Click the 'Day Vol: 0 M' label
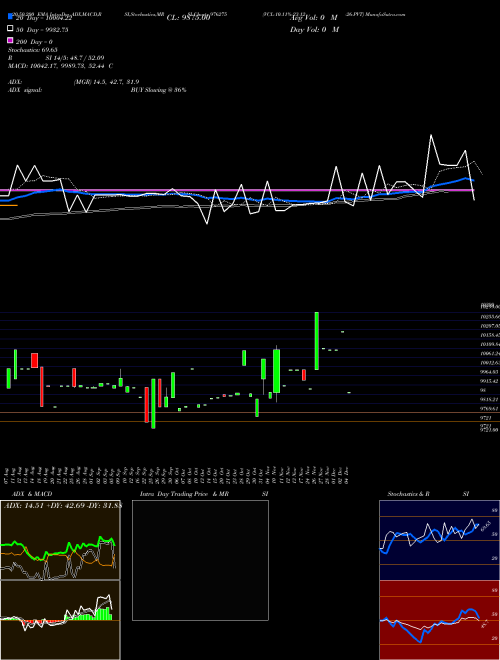This screenshot has height=660, width=500. (x=314, y=30)
